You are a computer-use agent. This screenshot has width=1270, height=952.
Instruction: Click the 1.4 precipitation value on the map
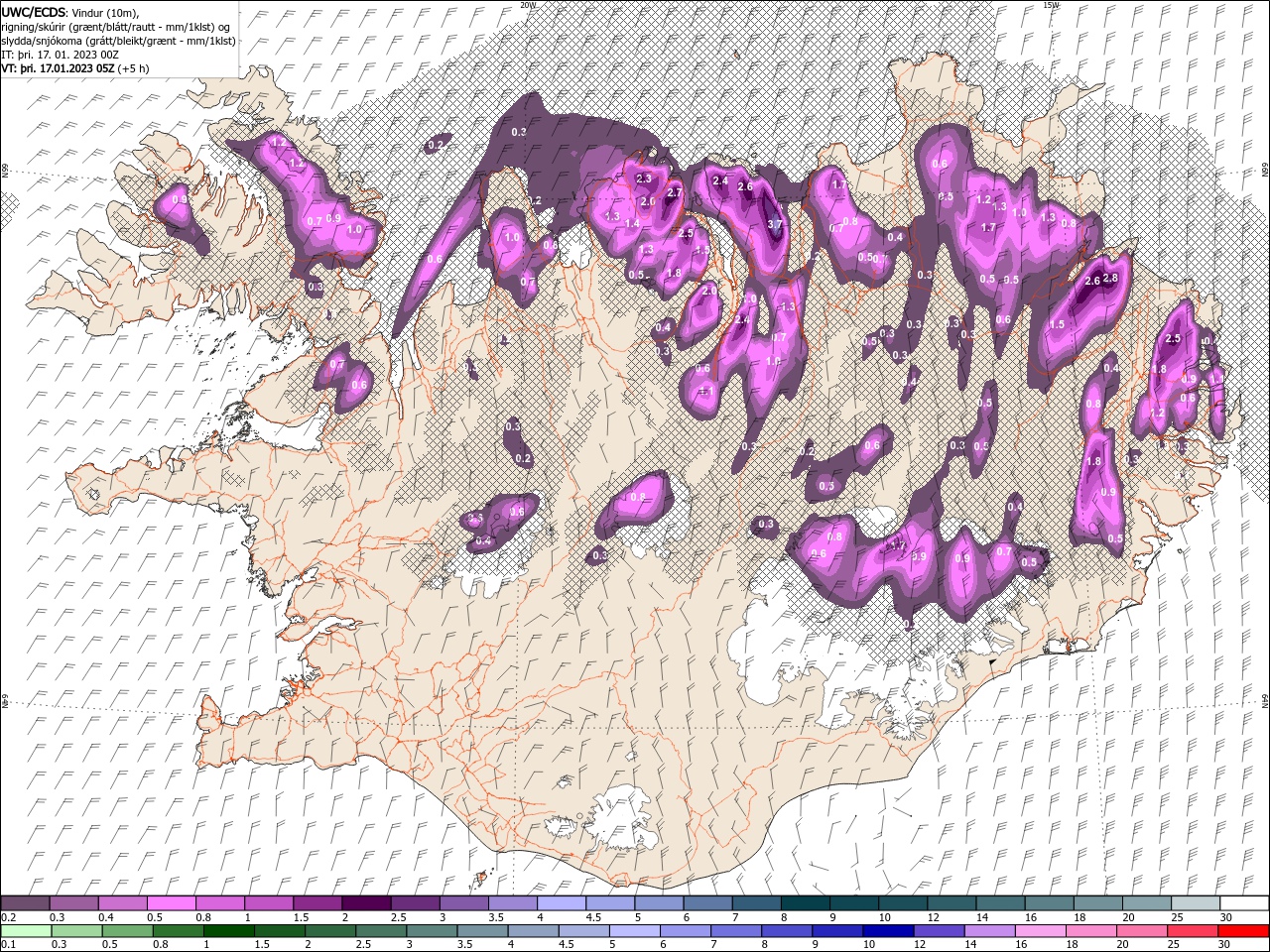pos(633,224)
